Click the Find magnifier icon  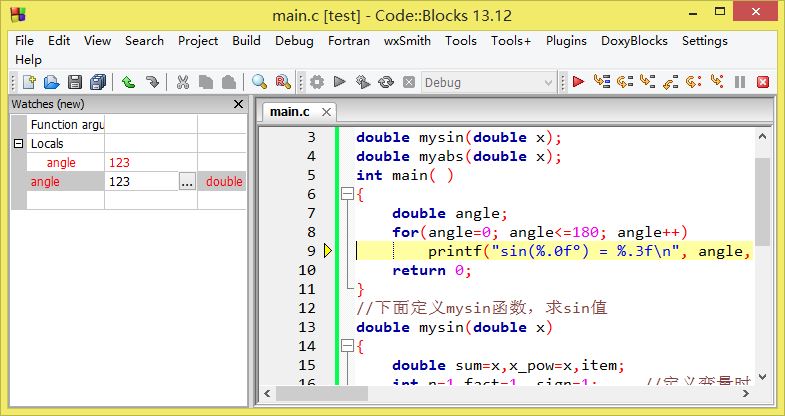point(259,82)
